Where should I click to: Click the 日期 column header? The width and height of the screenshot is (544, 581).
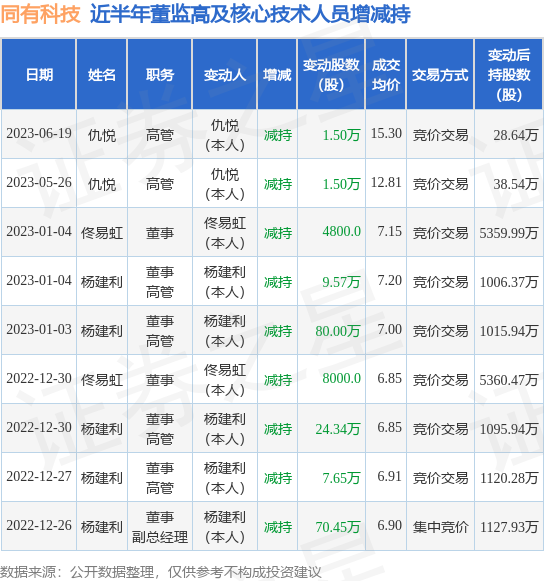[39, 74]
